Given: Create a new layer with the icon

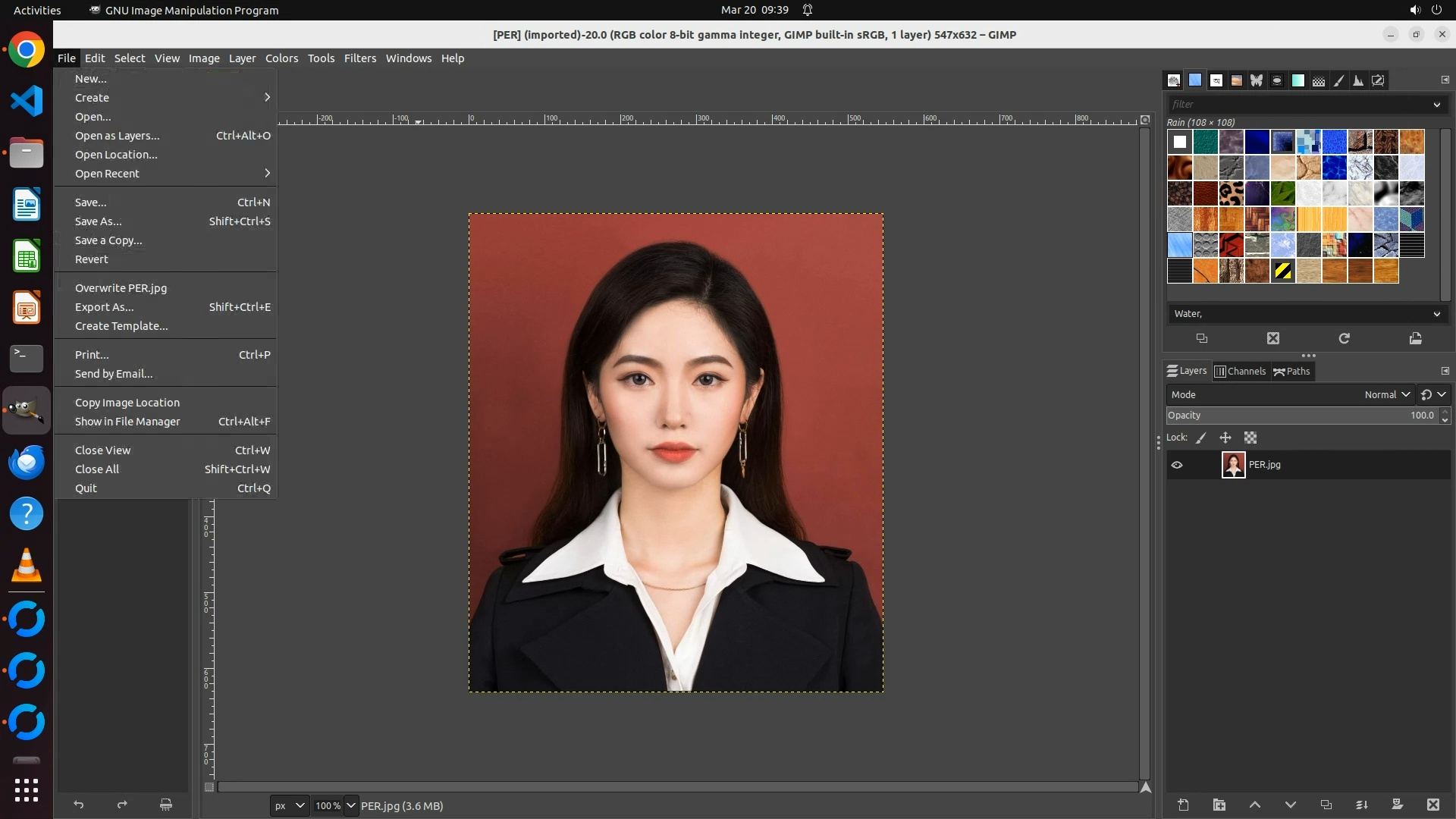Looking at the screenshot, I should pos(1183,805).
